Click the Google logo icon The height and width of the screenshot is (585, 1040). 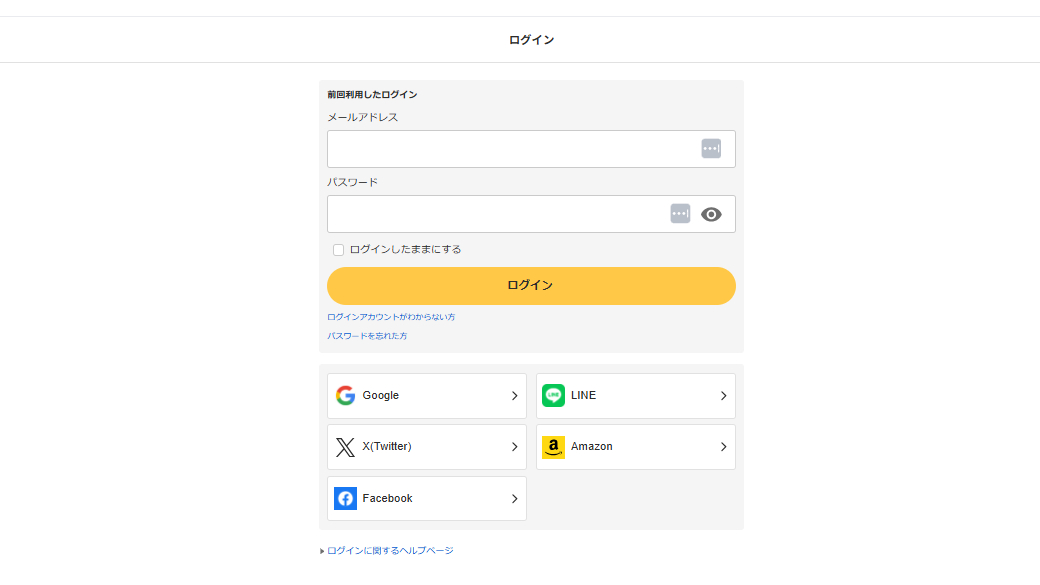coord(345,395)
